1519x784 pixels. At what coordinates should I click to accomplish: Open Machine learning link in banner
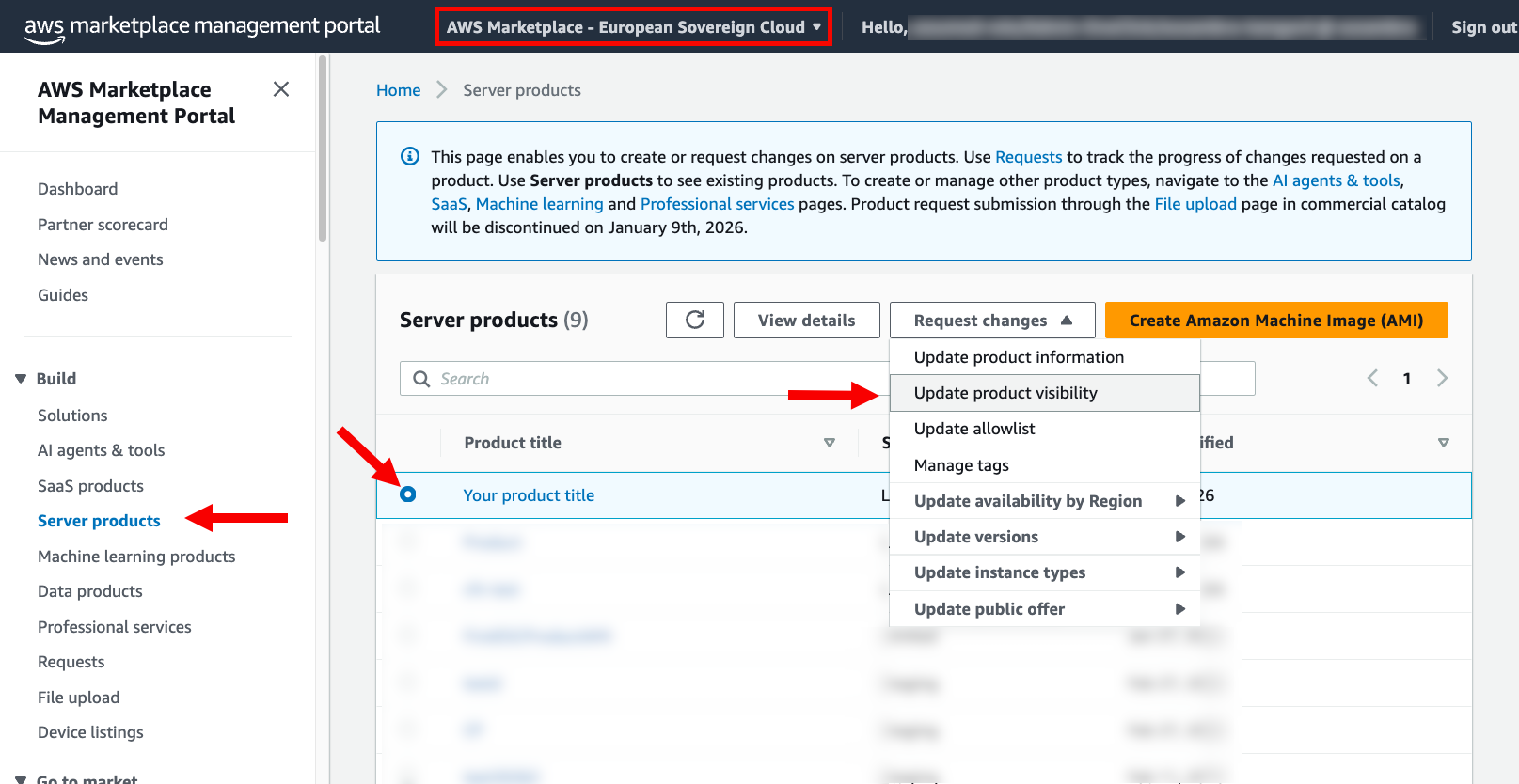539,204
